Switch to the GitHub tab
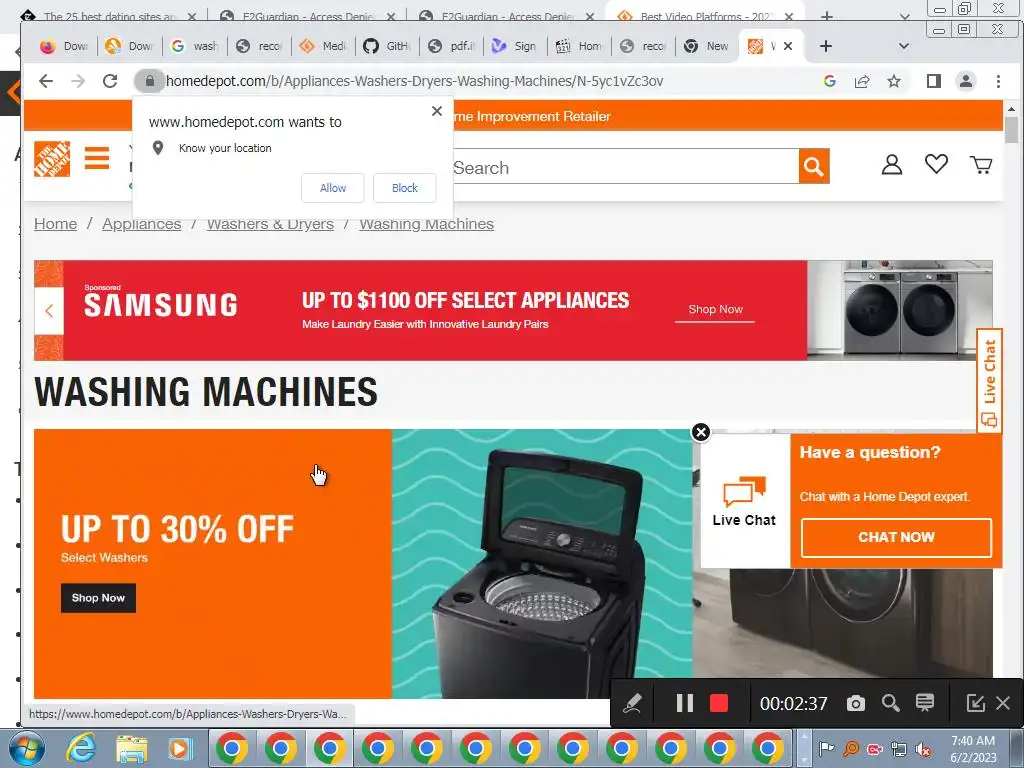 [x=387, y=46]
